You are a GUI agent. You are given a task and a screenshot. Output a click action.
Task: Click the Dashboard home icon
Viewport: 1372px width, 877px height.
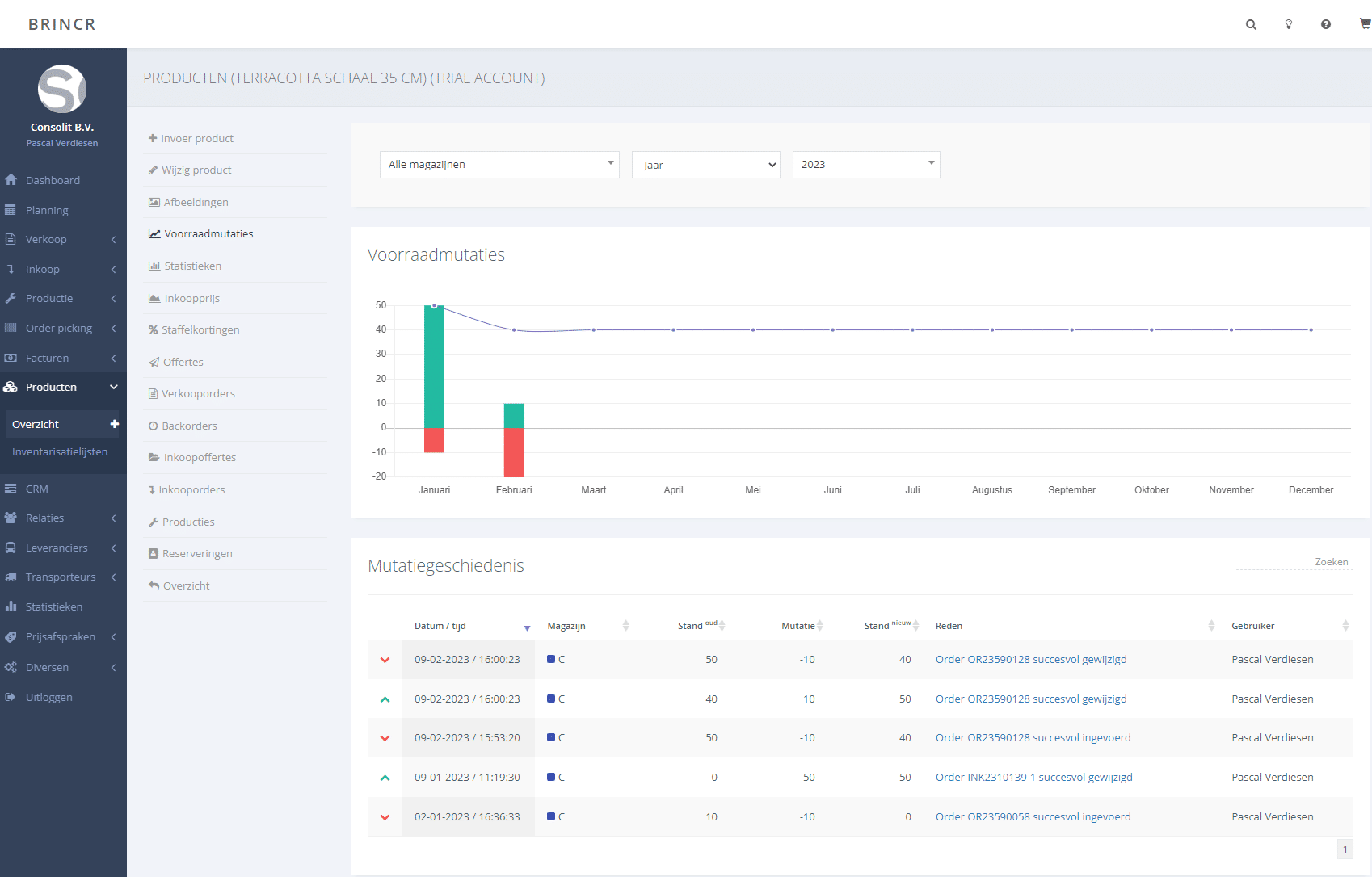point(11,180)
